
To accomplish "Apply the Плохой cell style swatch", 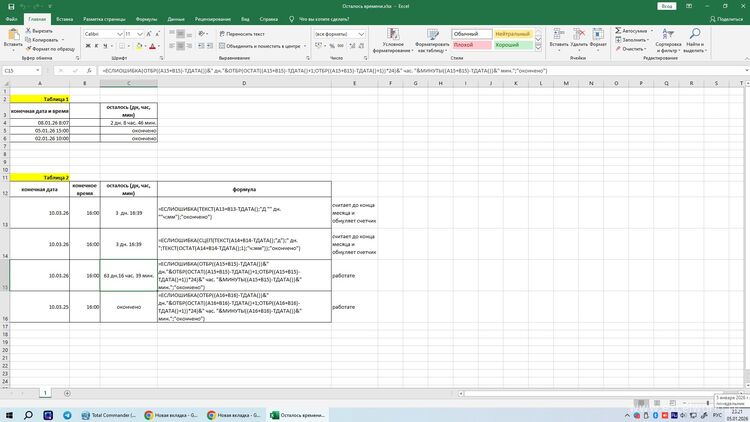I will click(x=470, y=45).
